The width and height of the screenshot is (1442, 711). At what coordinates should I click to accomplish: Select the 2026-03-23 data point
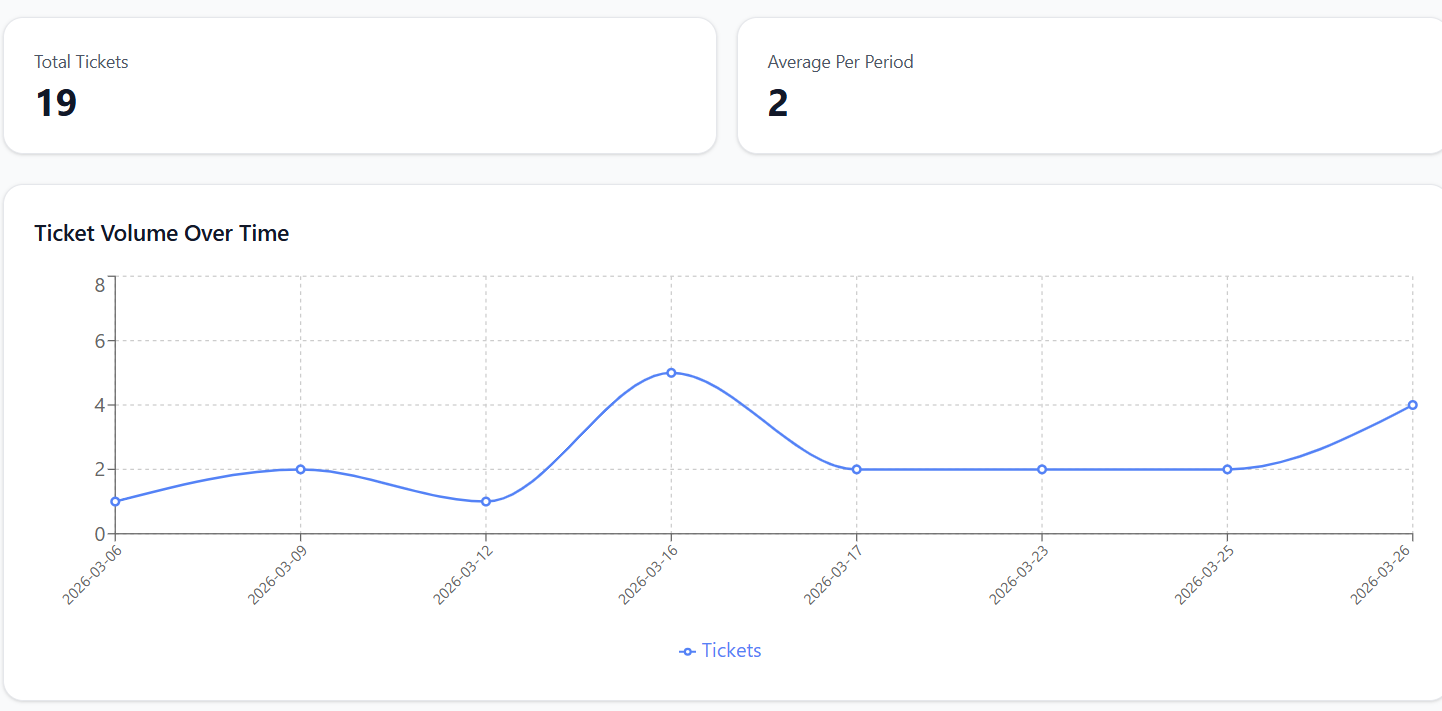pos(1042,469)
